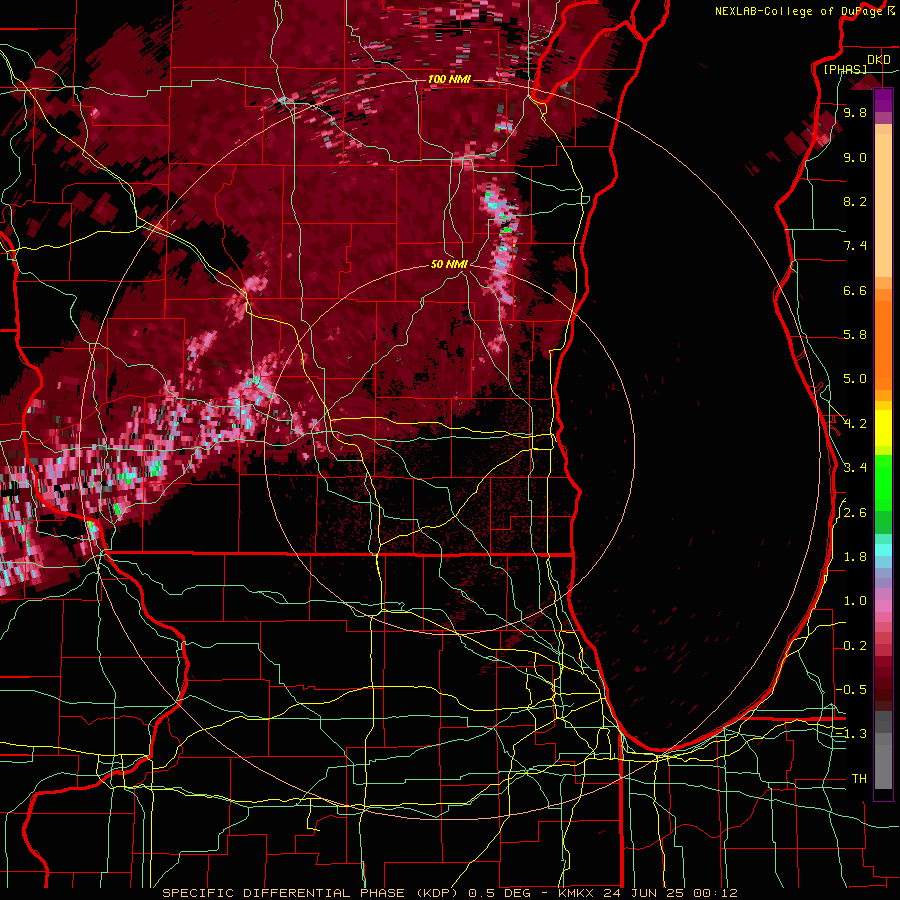
Task: Click the 5.0 color scale value
Action: click(855, 379)
